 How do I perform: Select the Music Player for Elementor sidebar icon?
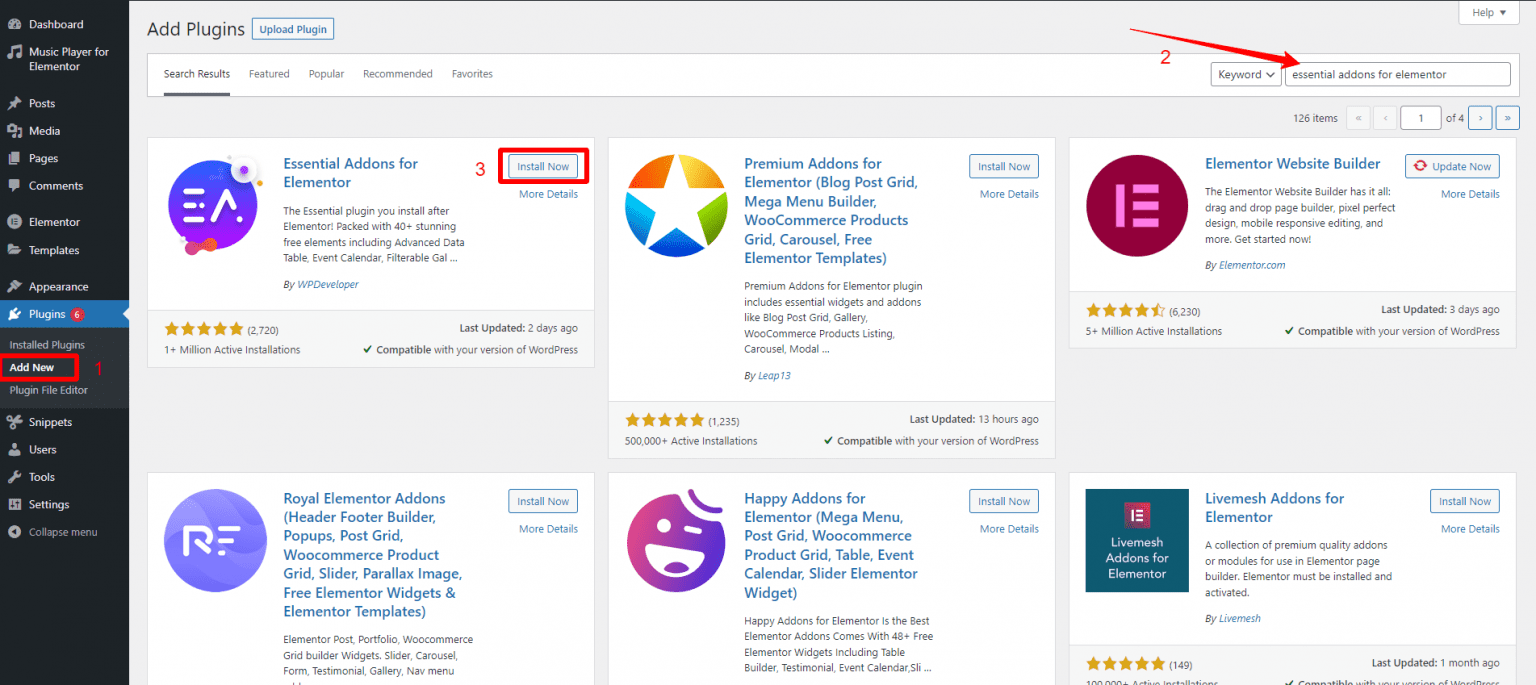14,51
